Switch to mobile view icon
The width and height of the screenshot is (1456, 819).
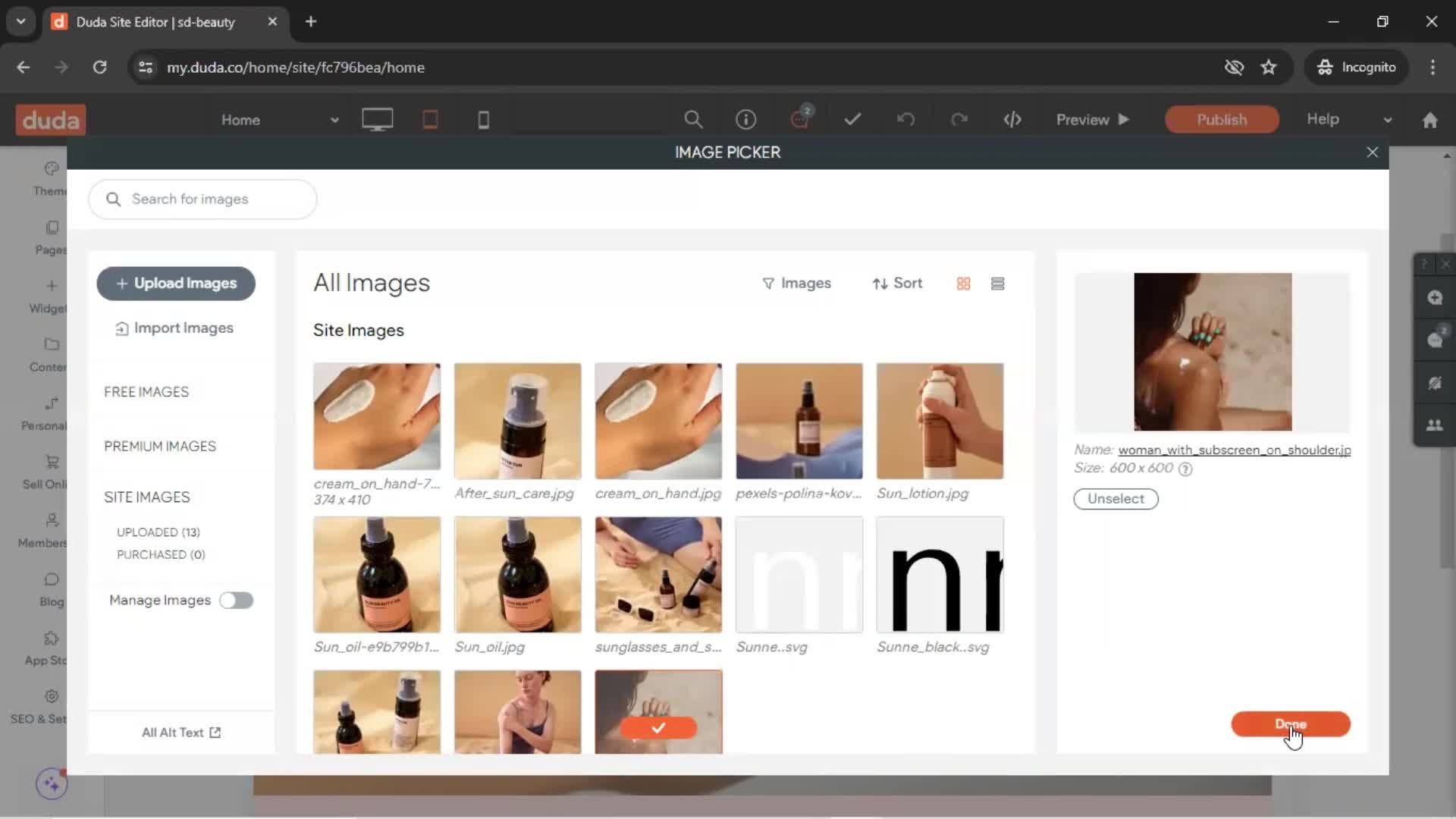coord(483,120)
